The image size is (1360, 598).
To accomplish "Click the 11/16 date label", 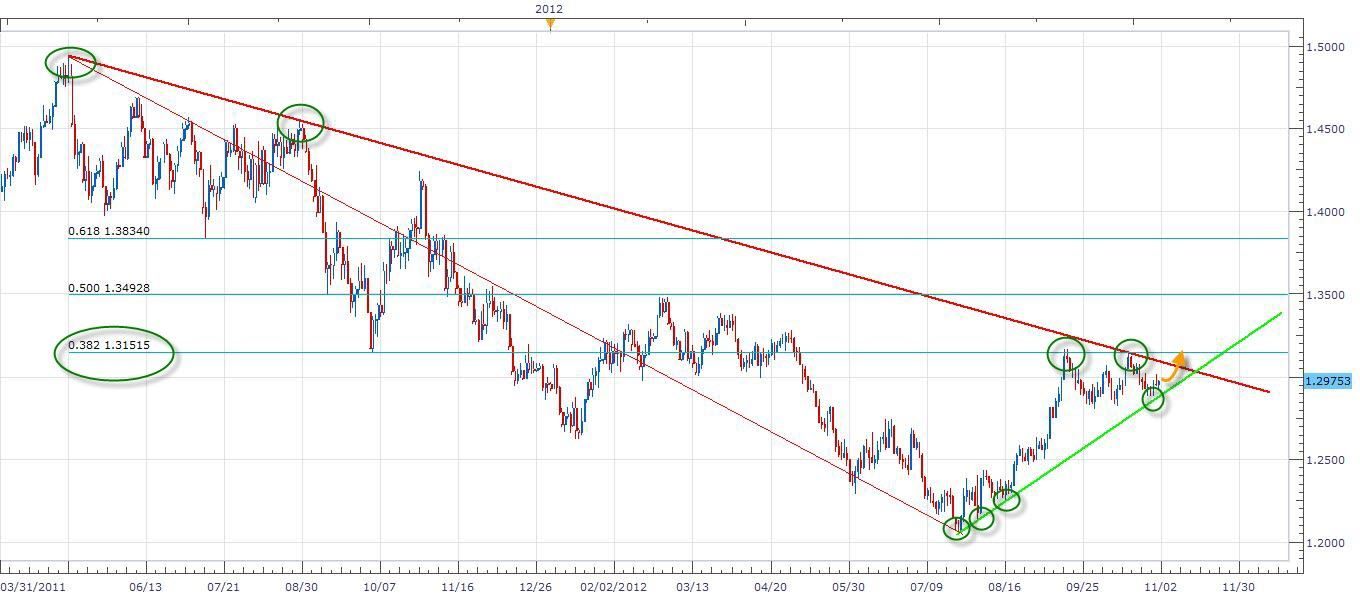I will click(x=458, y=589).
